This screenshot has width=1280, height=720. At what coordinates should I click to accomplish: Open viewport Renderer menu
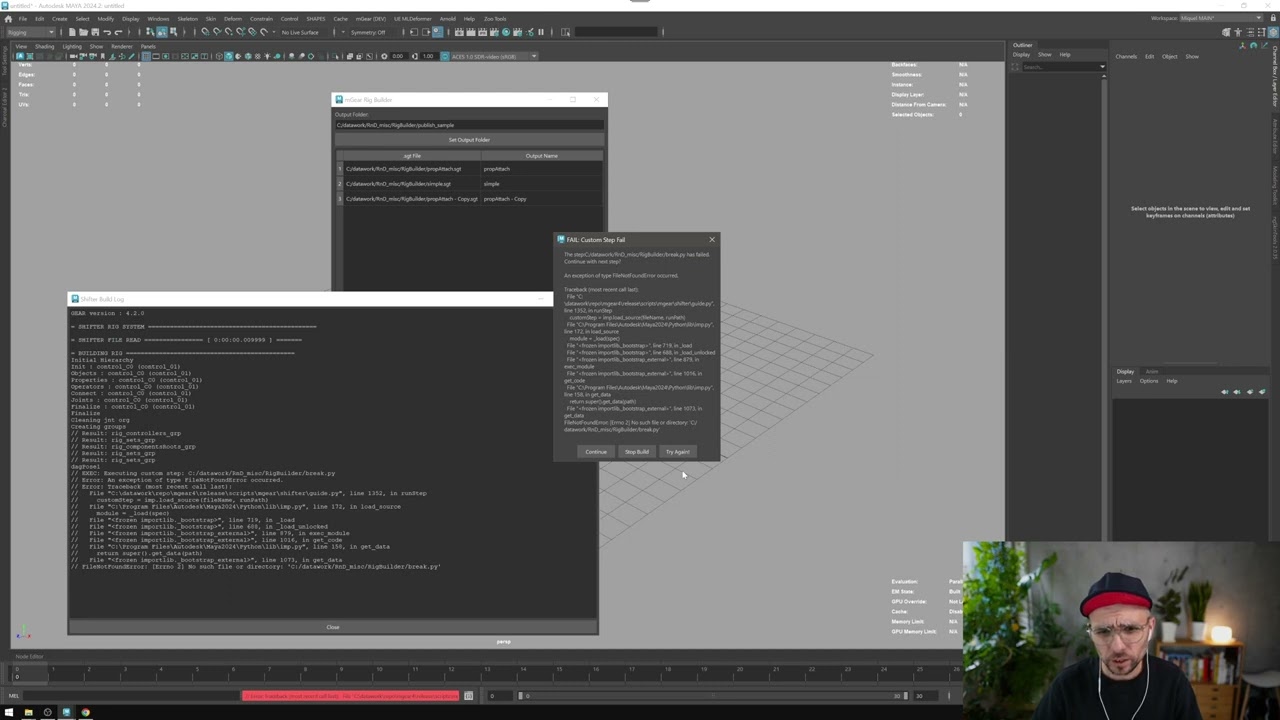(x=122, y=46)
